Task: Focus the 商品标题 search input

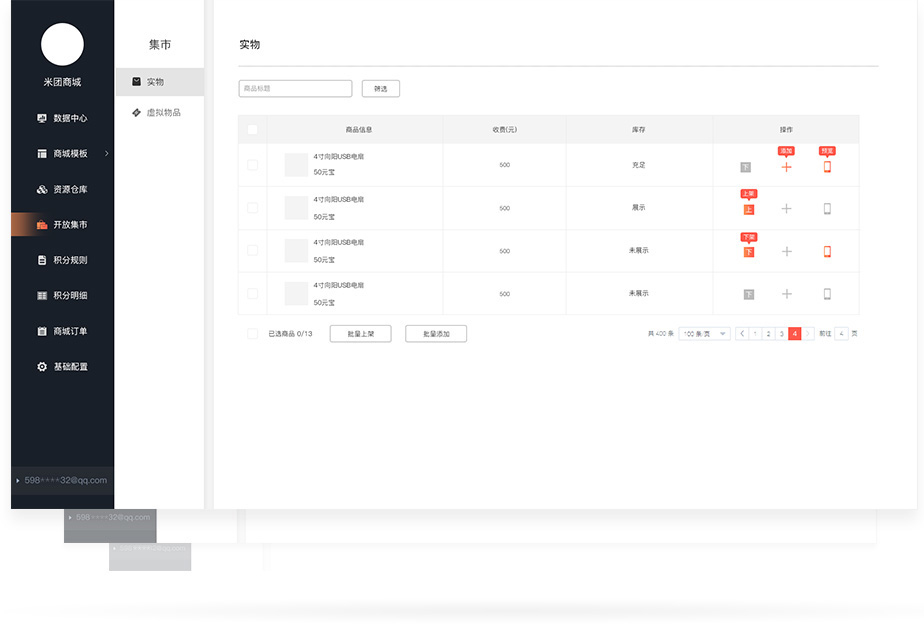Action: 295,89
